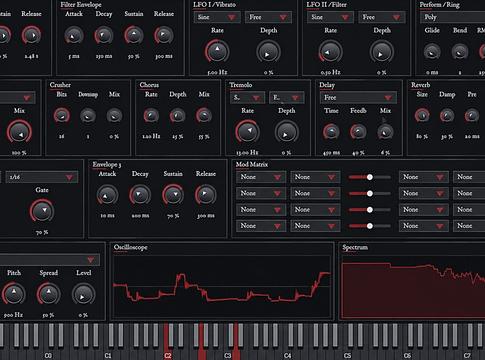
Task: Click the Tremolo Rate knob
Action: tap(247, 132)
